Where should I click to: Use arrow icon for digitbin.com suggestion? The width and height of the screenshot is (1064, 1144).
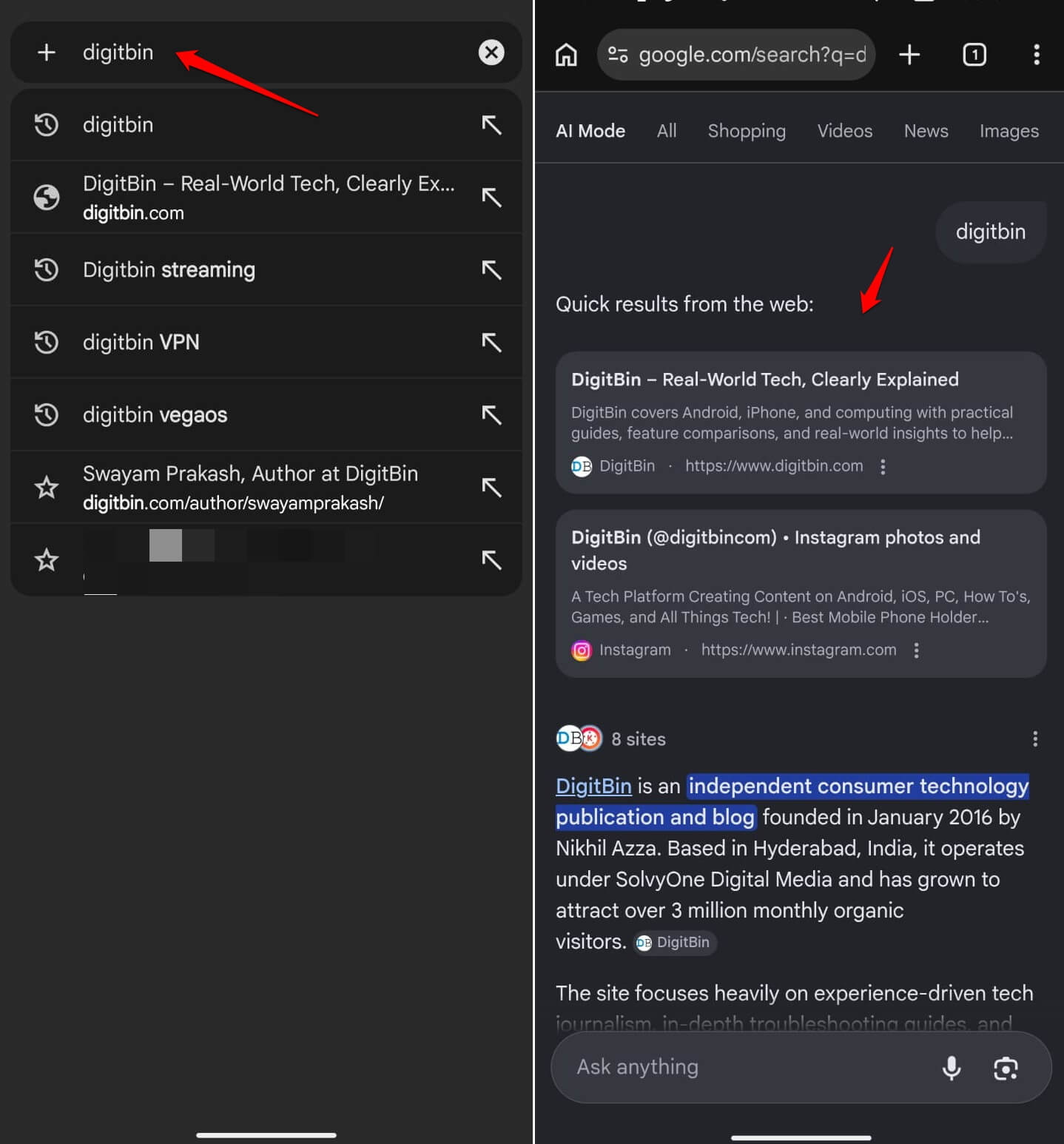pos(491,197)
